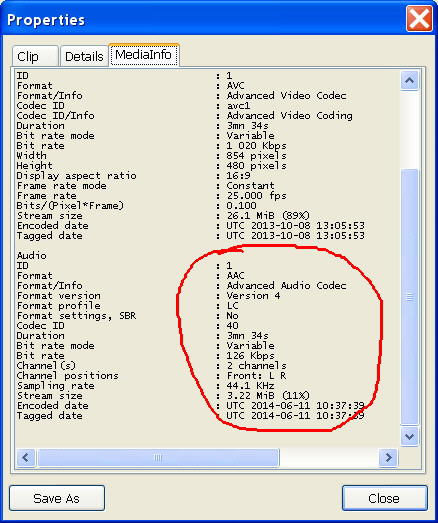The height and width of the screenshot is (523, 438).
Task: Select the MediaInfo tab
Action: (x=144, y=55)
